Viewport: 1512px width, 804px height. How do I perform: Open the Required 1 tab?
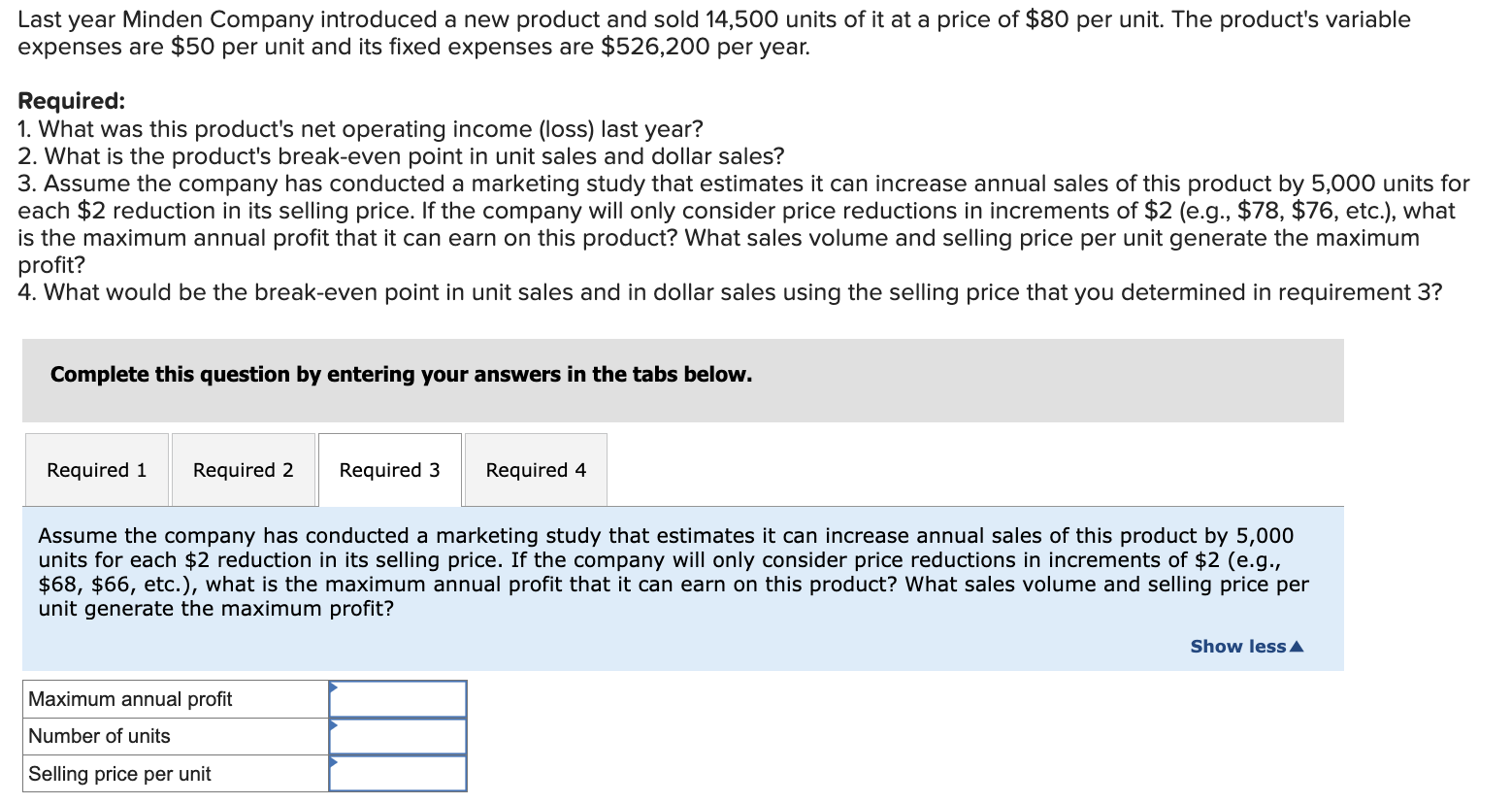tap(96, 470)
